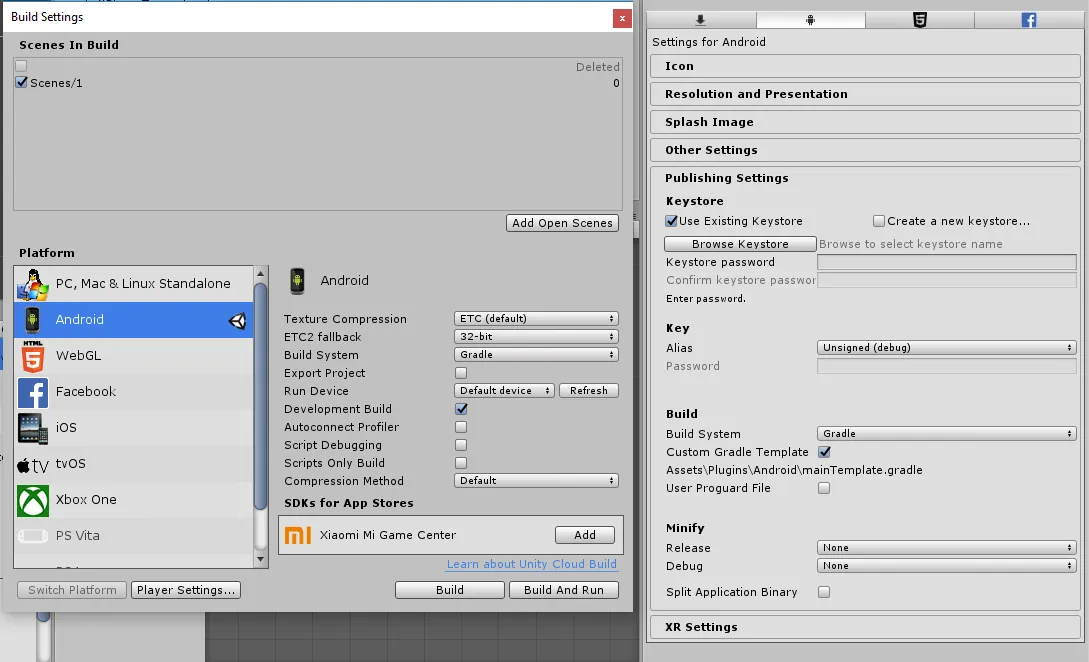
Task: Open Build System dropdown in Build Settings
Action: pyautogui.click(x=536, y=355)
